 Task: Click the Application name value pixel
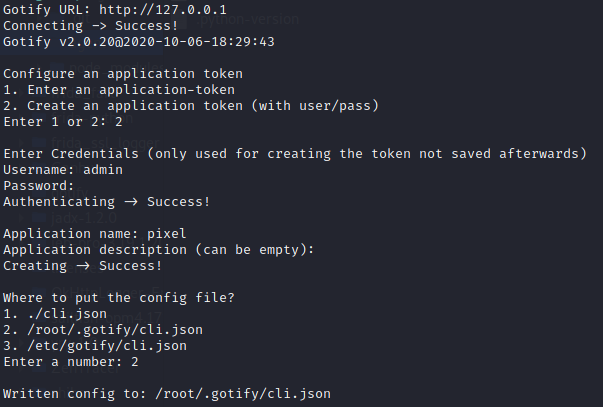(167, 233)
